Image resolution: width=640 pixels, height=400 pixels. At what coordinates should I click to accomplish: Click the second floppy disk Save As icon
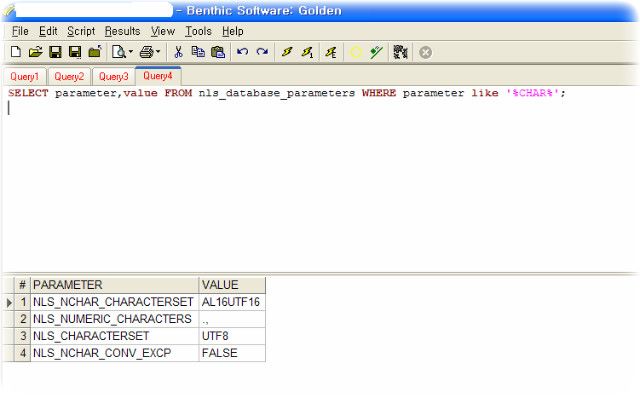(75, 52)
